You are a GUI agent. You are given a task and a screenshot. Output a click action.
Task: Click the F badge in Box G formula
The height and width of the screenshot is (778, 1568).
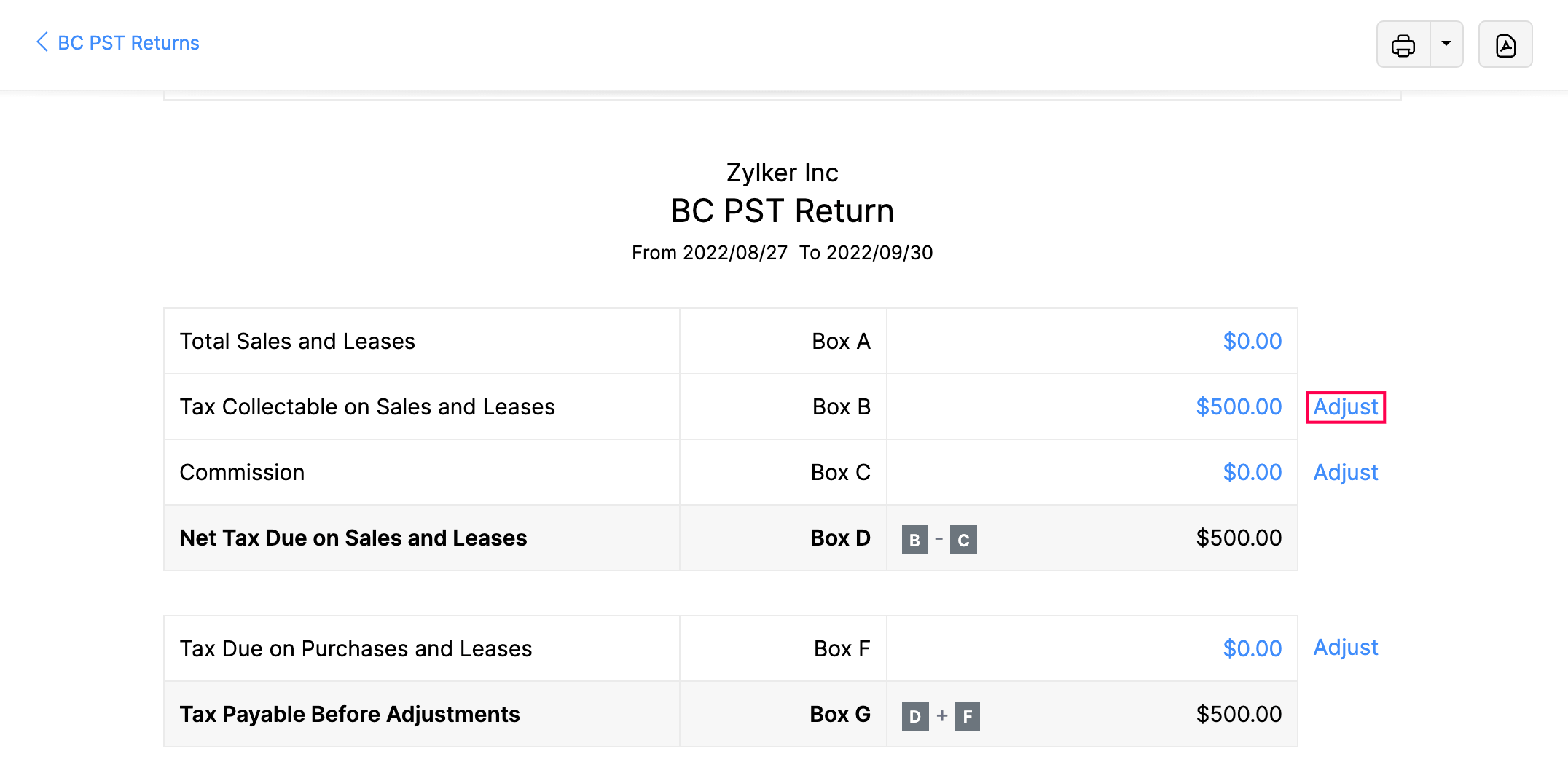tap(968, 716)
